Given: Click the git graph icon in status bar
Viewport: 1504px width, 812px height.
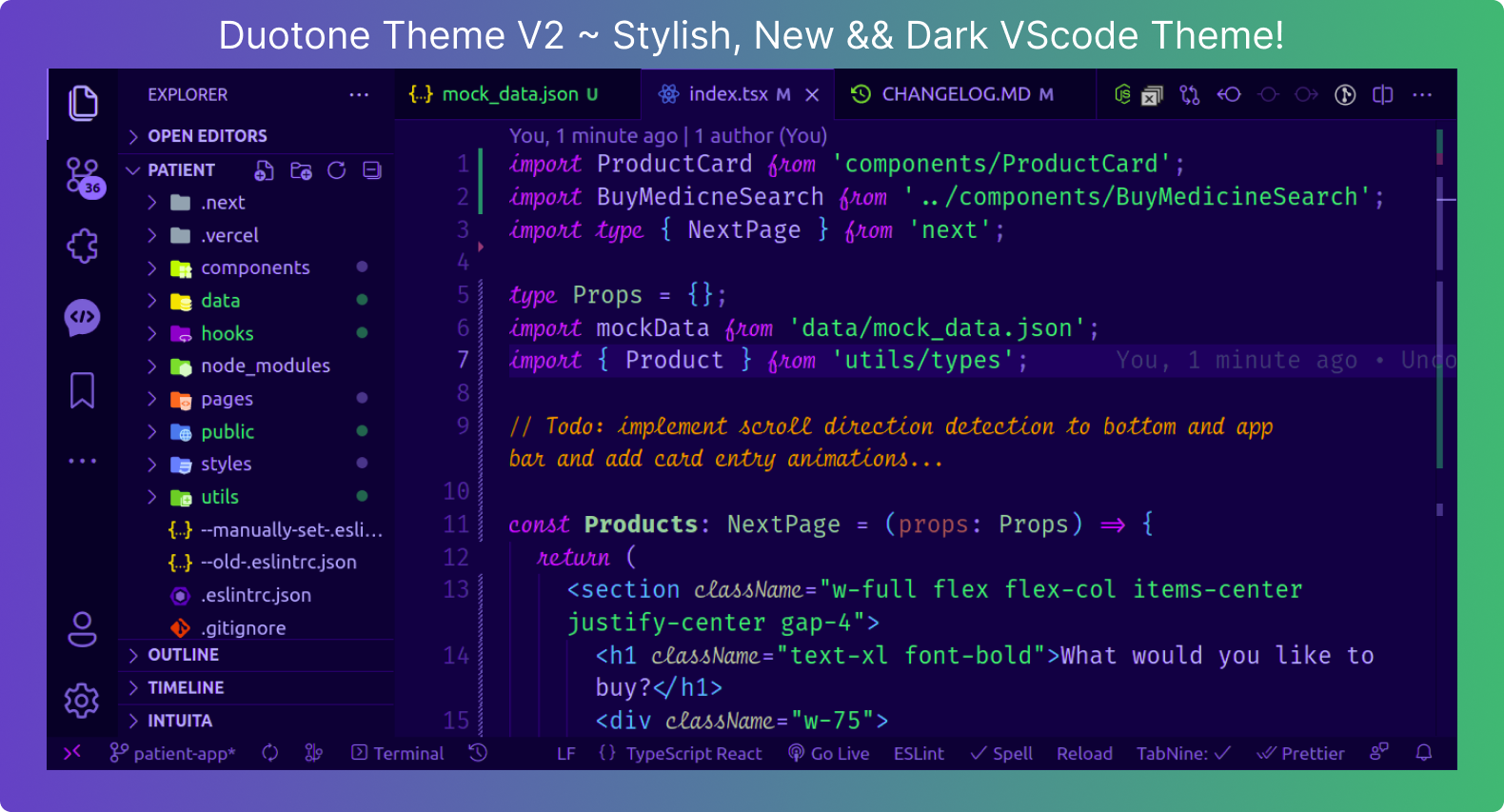Looking at the screenshot, I should tap(313, 753).
